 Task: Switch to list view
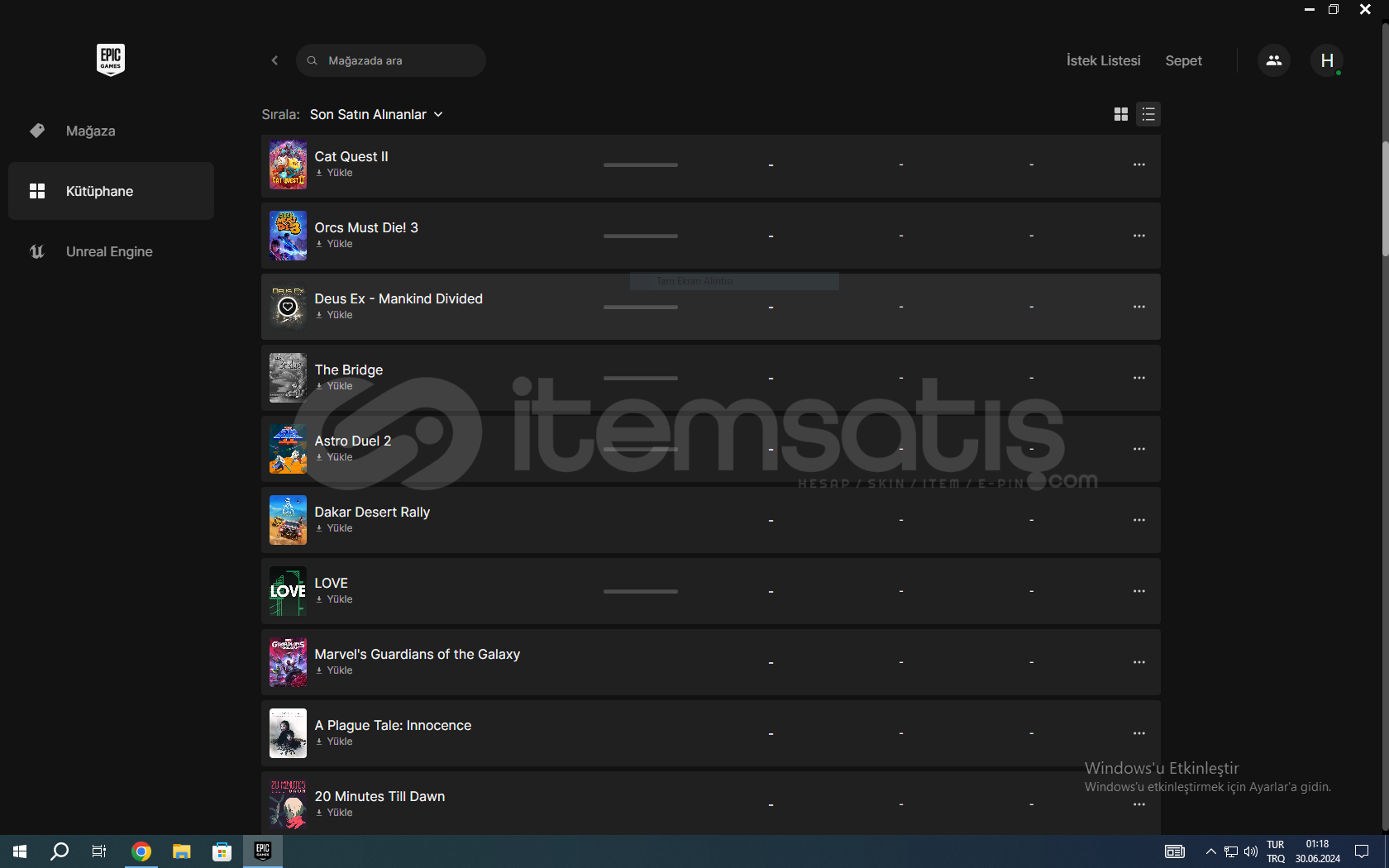coord(1148,114)
